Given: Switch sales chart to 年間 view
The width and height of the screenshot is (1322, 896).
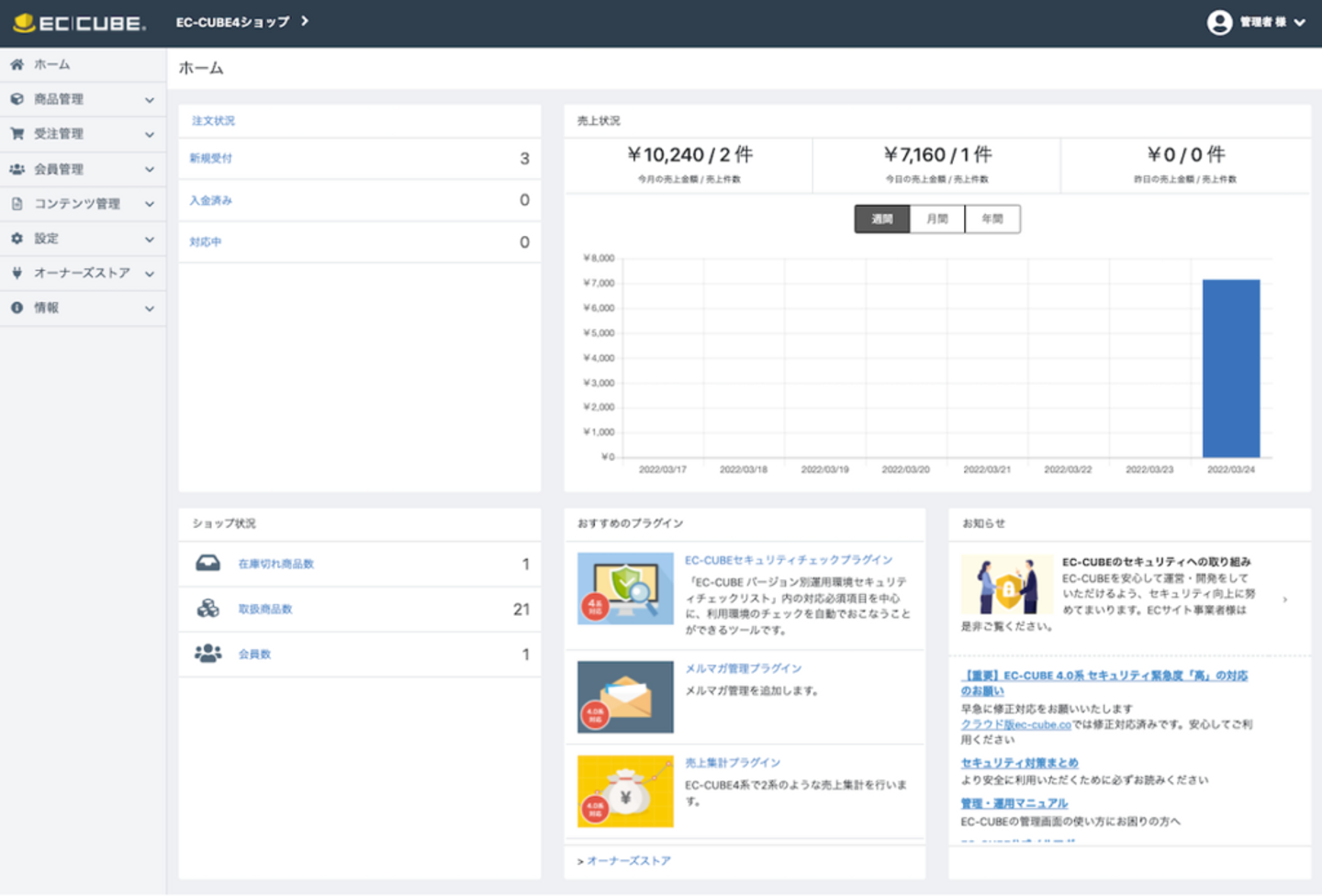Looking at the screenshot, I should coord(991,219).
